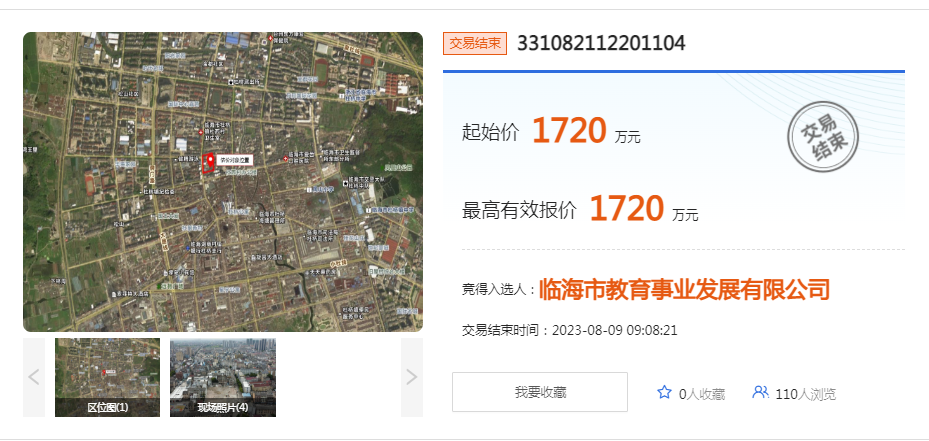Click the 交易结束 status tag

(x=475, y=43)
